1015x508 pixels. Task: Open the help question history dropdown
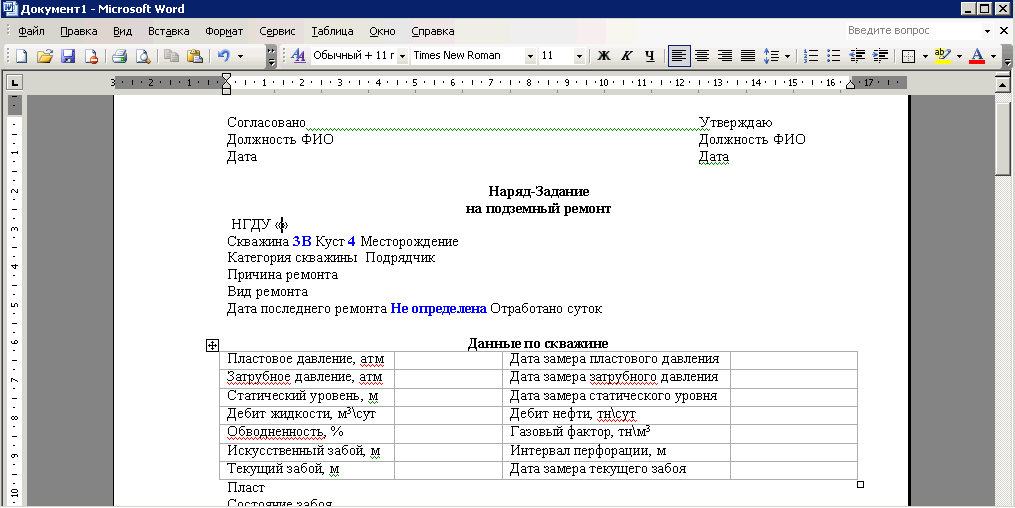point(987,30)
